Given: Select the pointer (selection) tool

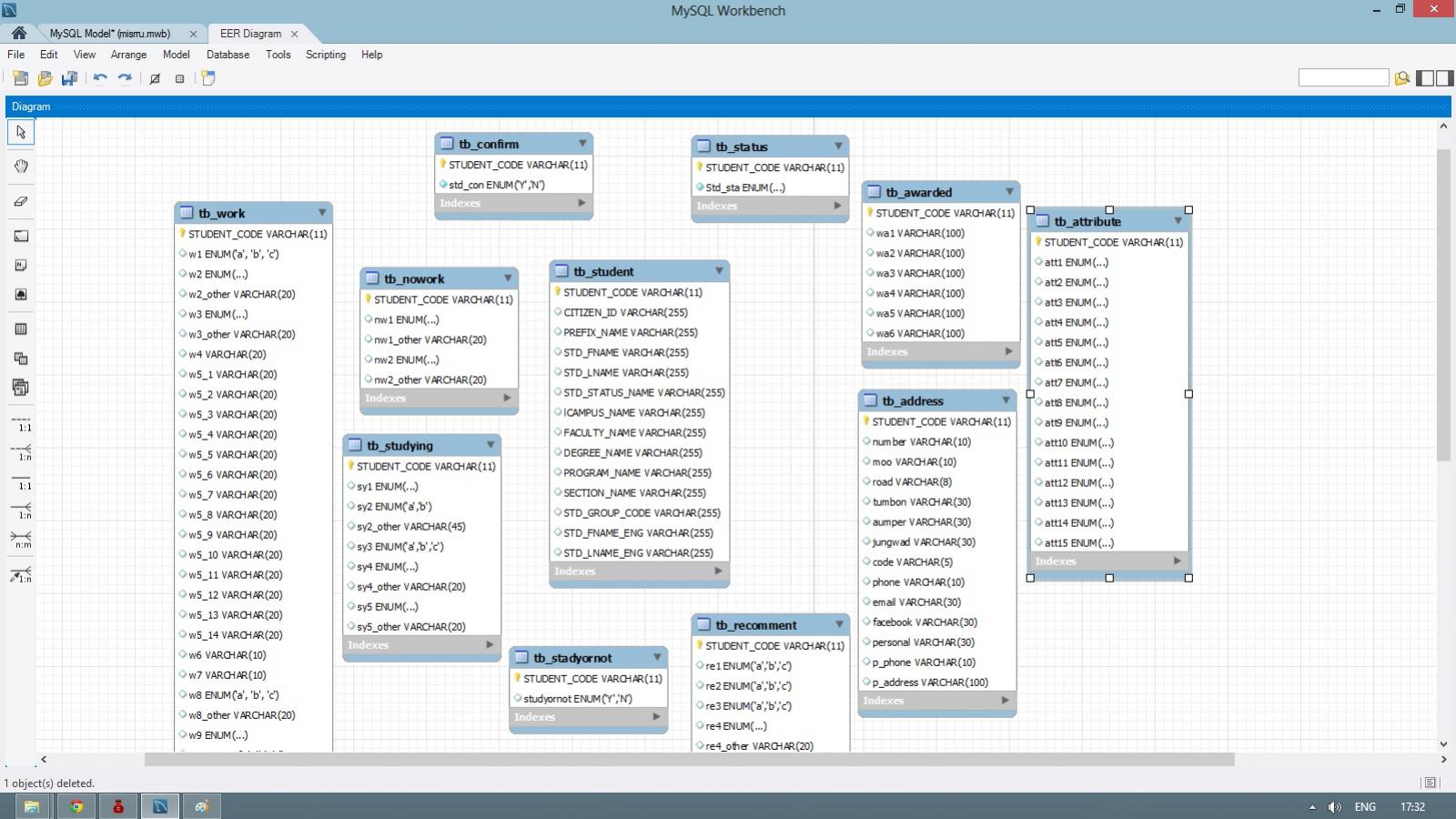Looking at the screenshot, I should tap(21, 133).
